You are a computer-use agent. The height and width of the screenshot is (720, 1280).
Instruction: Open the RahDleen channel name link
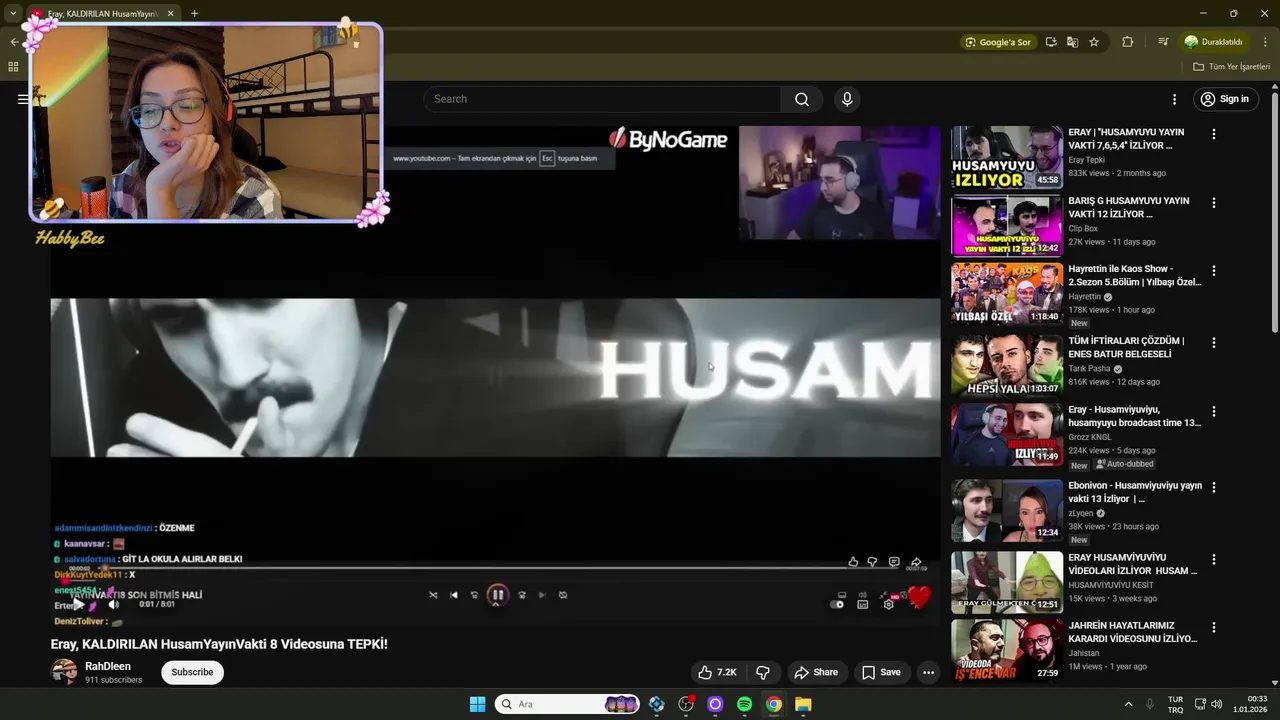[x=108, y=666]
